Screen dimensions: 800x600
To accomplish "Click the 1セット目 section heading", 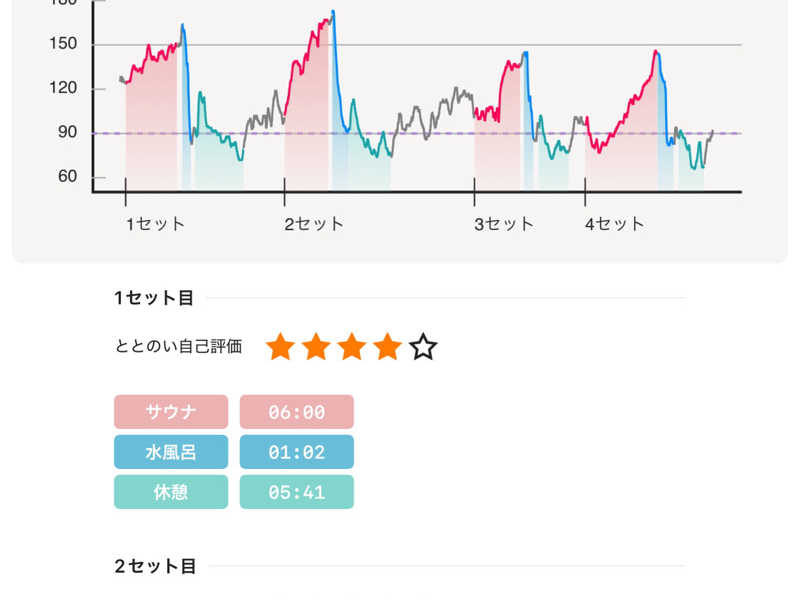I will pyautogui.click(x=154, y=298).
